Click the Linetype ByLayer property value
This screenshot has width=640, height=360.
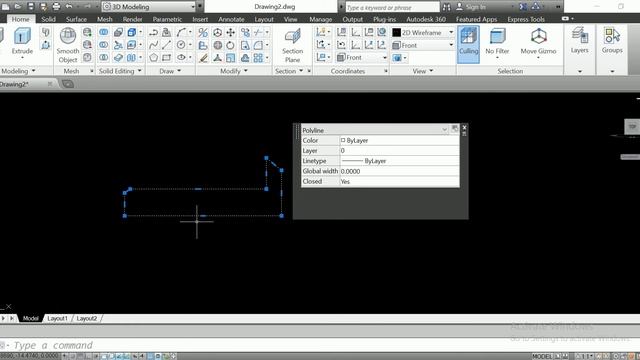[x=400, y=161]
